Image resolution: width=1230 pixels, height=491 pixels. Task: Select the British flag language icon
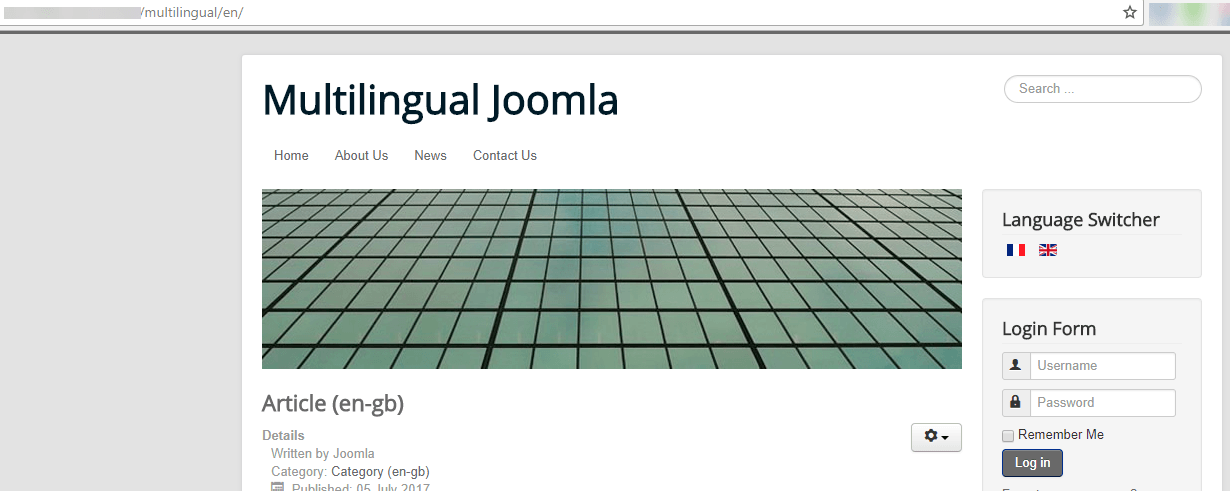1048,250
